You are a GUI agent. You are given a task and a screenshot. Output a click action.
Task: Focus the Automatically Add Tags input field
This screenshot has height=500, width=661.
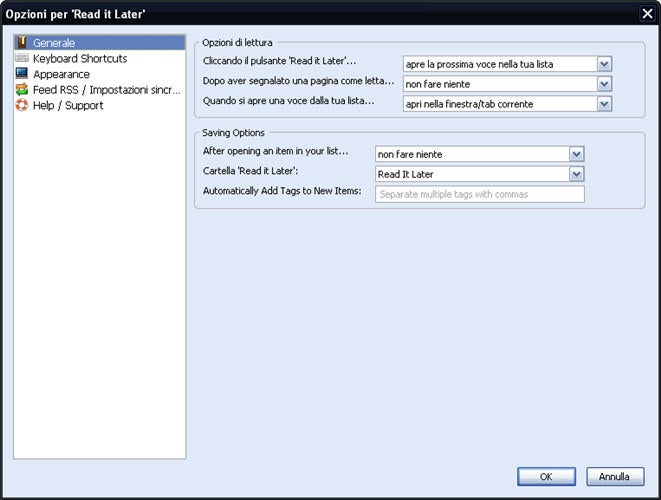click(480, 194)
